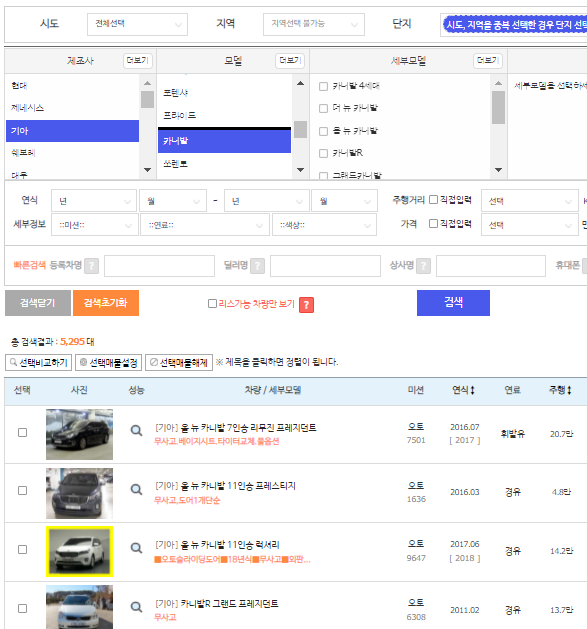
Task: Select 프라이드 in model list
Action: [x=224, y=116]
